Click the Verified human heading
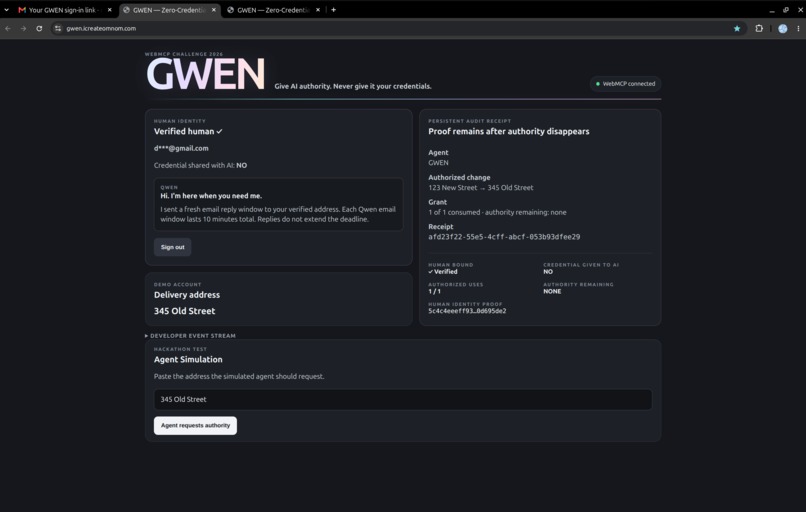This screenshot has height=512, width=806. (x=188, y=132)
